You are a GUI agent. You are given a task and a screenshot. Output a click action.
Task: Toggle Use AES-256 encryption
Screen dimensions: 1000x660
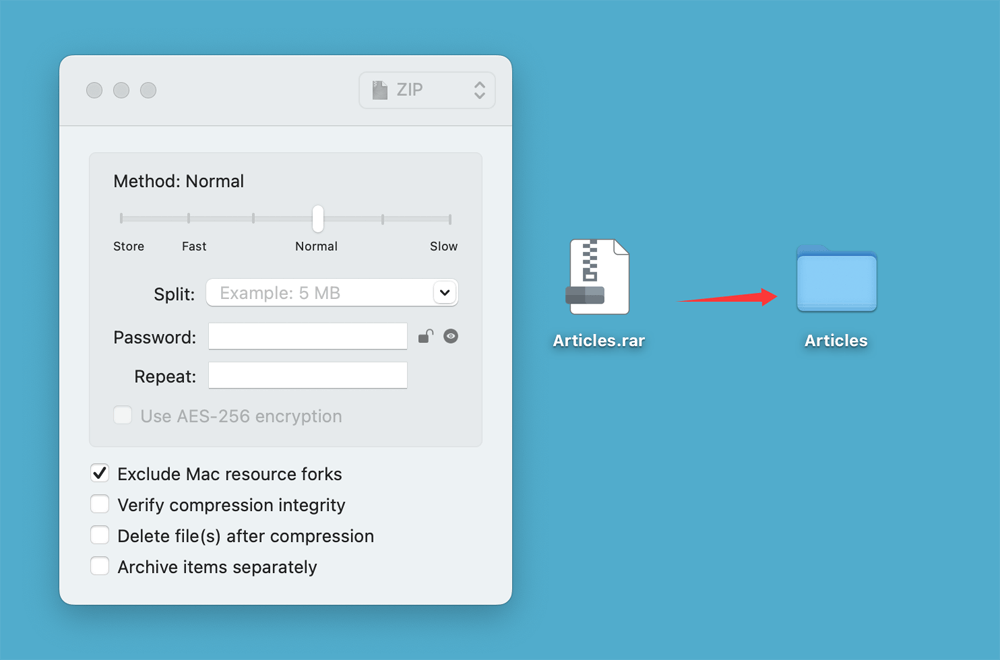[122, 415]
